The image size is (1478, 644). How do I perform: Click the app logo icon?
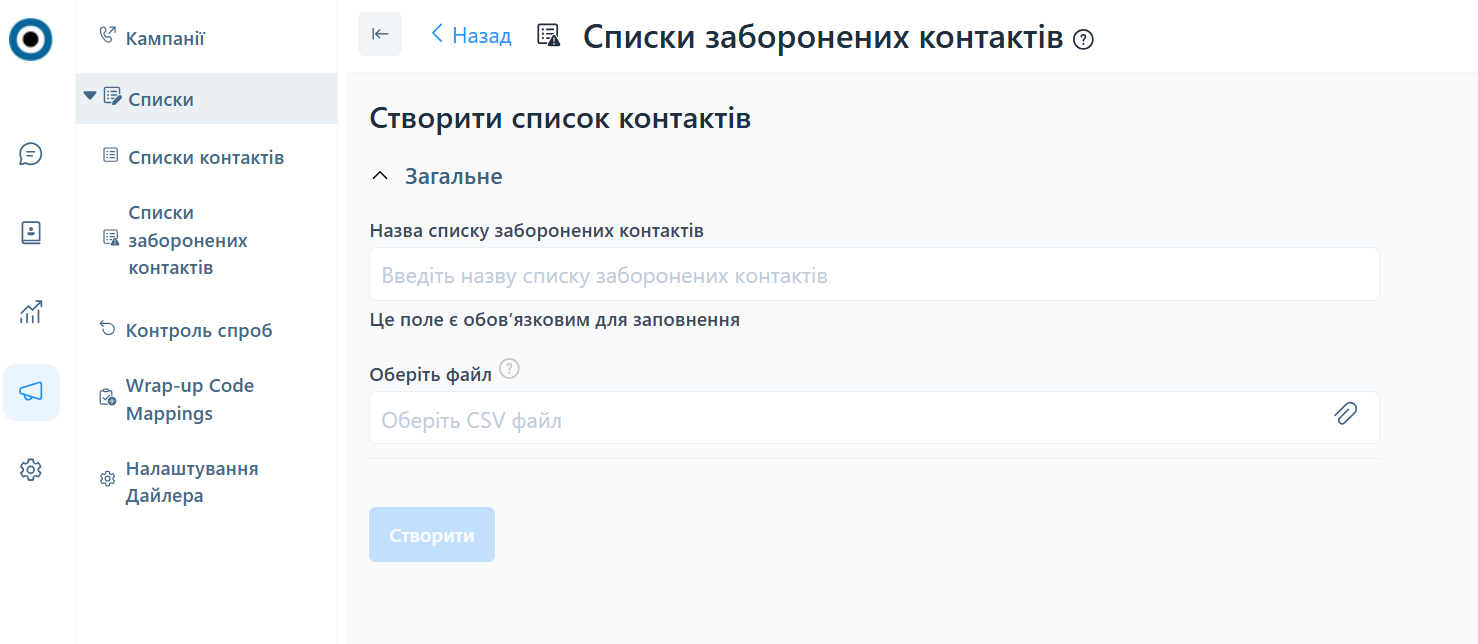[x=31, y=39]
